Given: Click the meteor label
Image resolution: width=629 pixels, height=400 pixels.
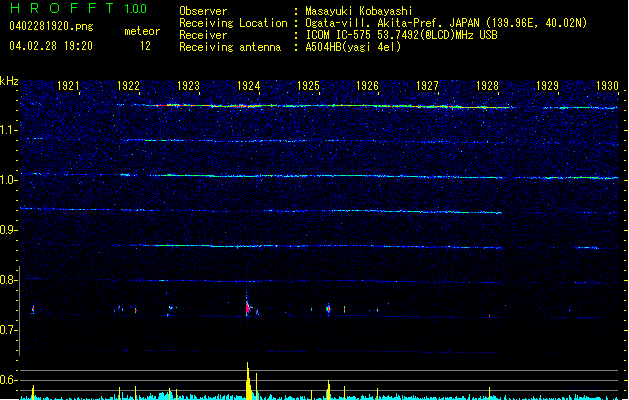Looking at the screenshot, I should [x=142, y=31].
